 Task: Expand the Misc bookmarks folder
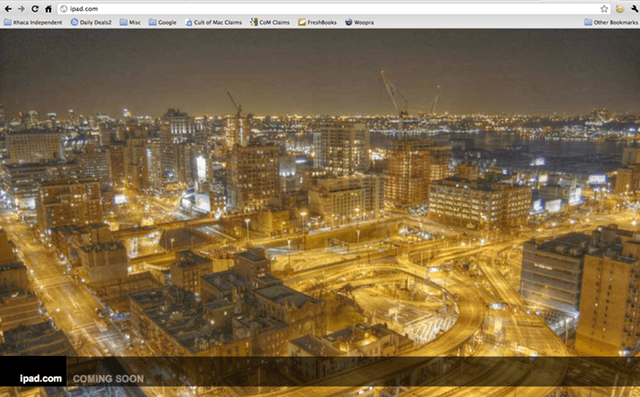130,22
